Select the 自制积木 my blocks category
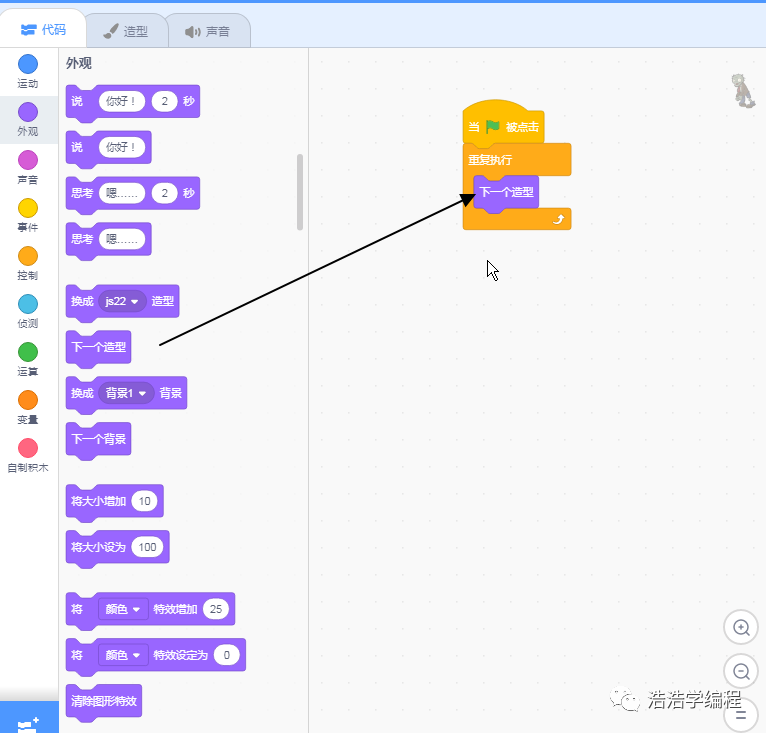 (28, 454)
